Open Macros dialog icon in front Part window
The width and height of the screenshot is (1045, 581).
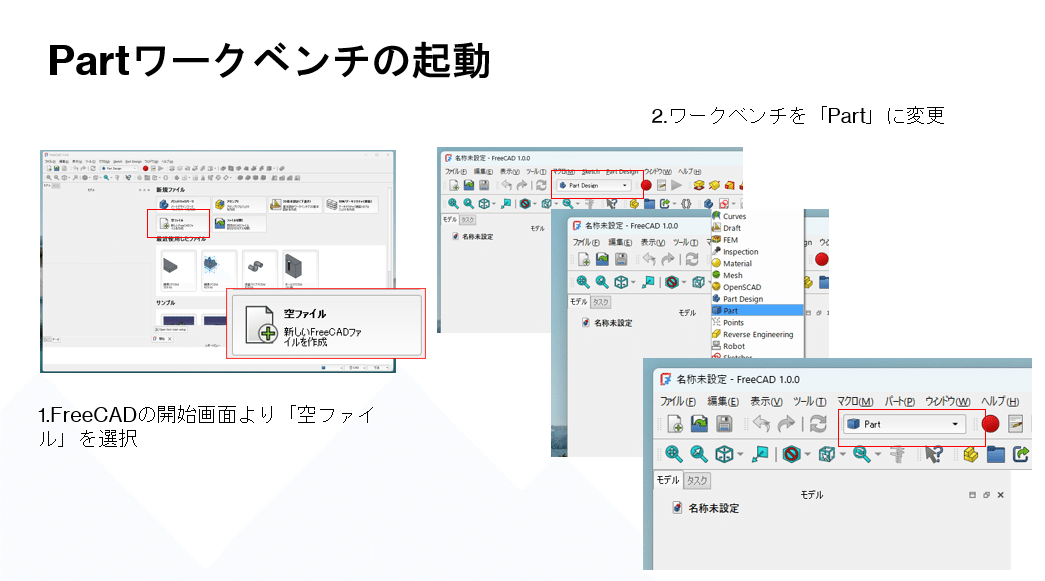coord(1016,424)
